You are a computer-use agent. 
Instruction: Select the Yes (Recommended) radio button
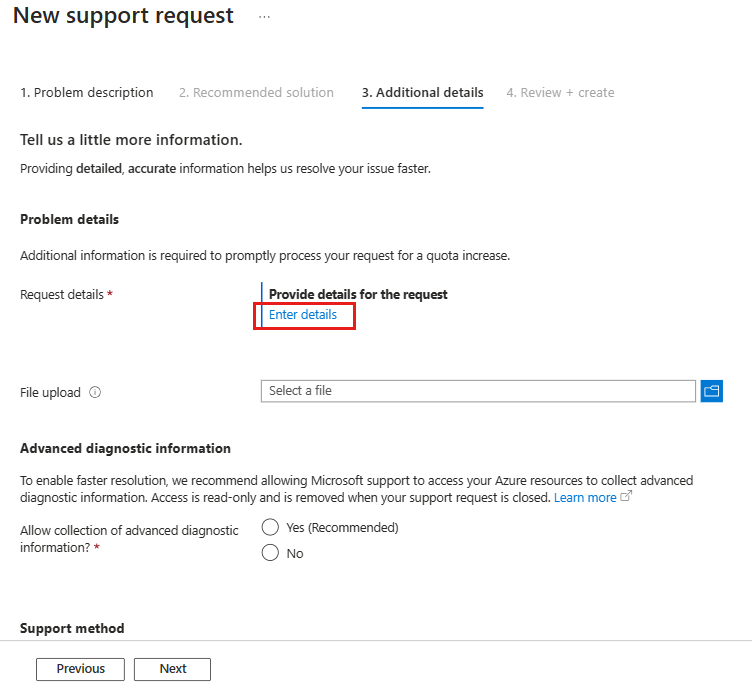pyautogui.click(x=270, y=527)
